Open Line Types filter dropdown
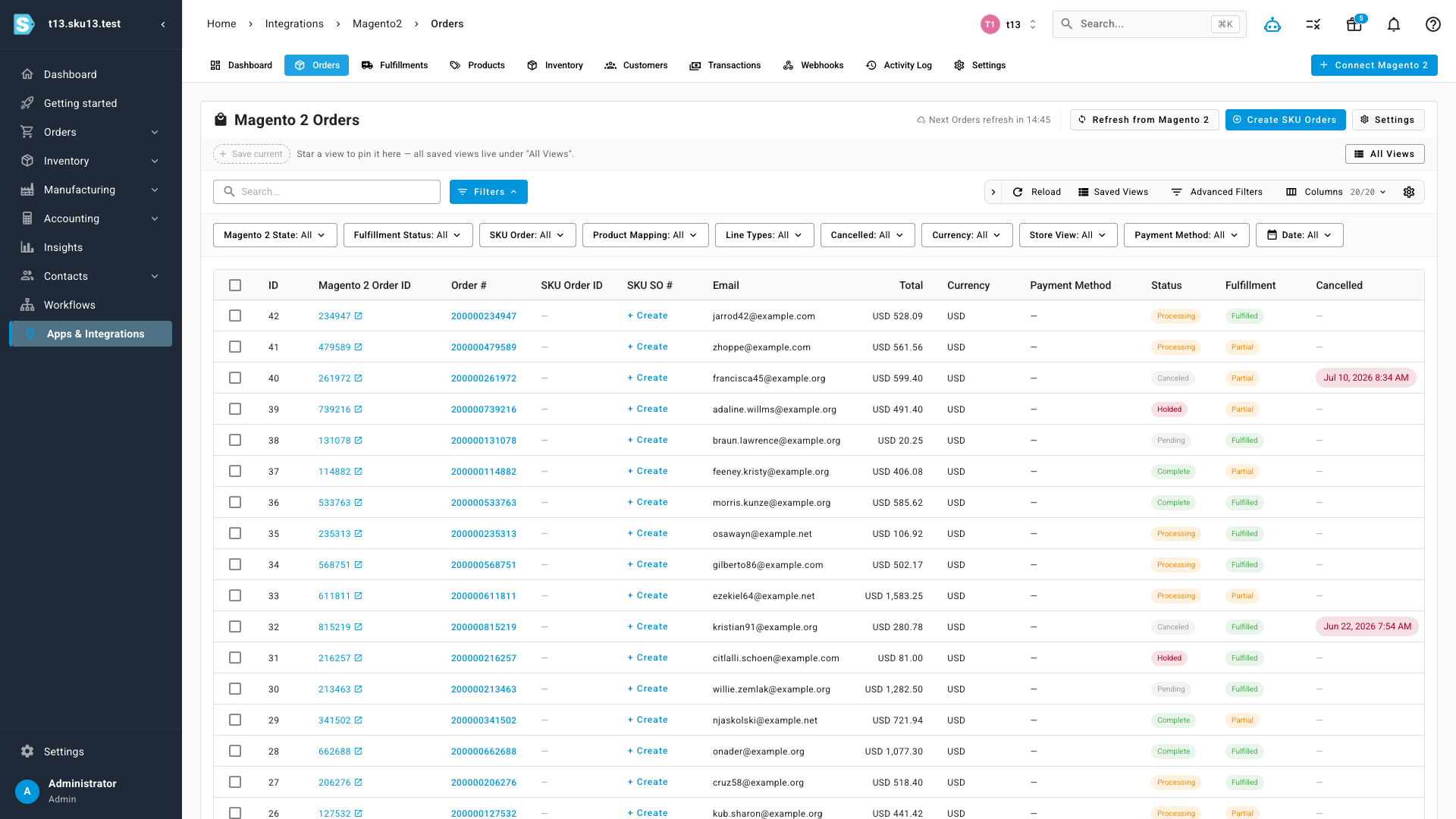This screenshot has height=819, width=1456. [x=764, y=235]
